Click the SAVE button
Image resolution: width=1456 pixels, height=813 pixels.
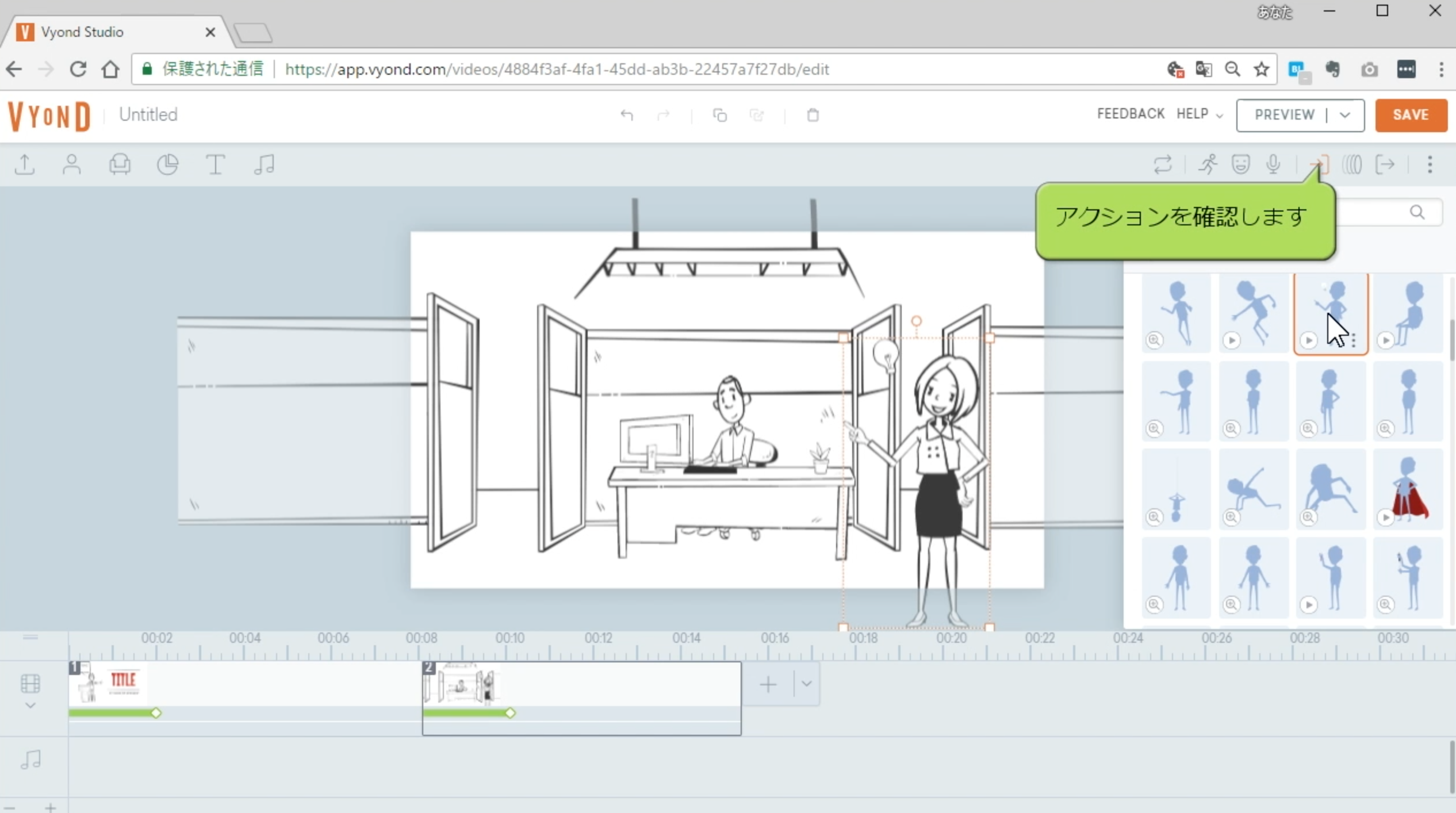tap(1411, 115)
